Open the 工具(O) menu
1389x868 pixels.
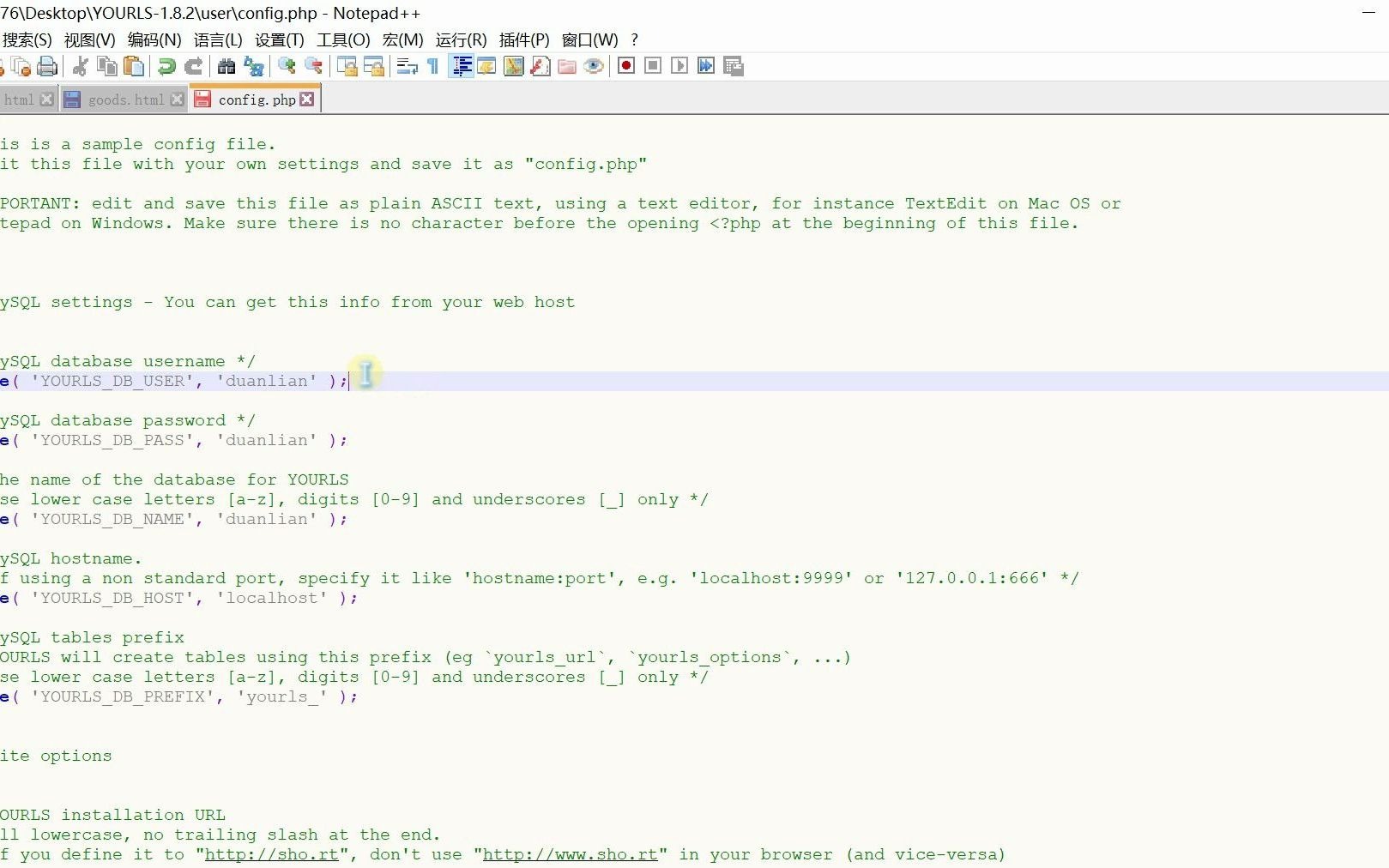tap(343, 40)
